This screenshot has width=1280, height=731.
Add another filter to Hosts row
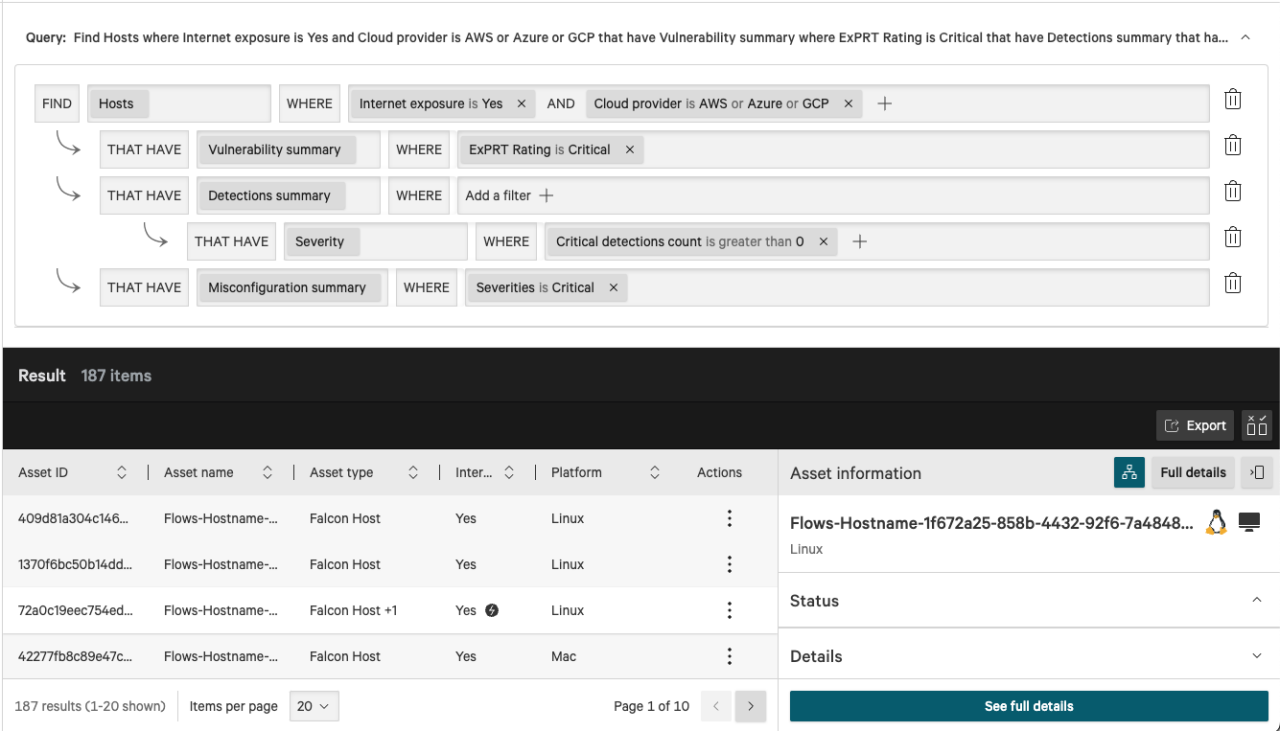884,103
